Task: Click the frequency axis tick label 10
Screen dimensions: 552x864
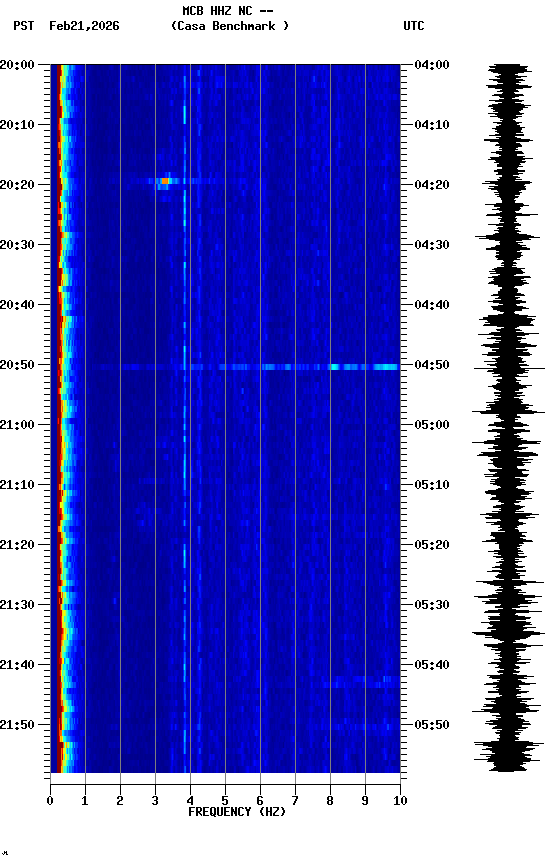Action: [400, 801]
